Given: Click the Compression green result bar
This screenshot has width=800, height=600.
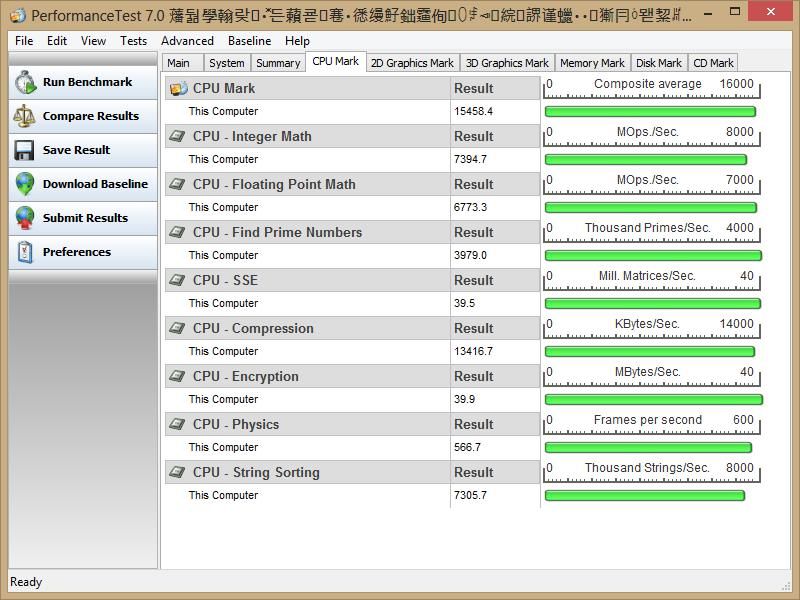Looking at the screenshot, I should click(649, 352).
